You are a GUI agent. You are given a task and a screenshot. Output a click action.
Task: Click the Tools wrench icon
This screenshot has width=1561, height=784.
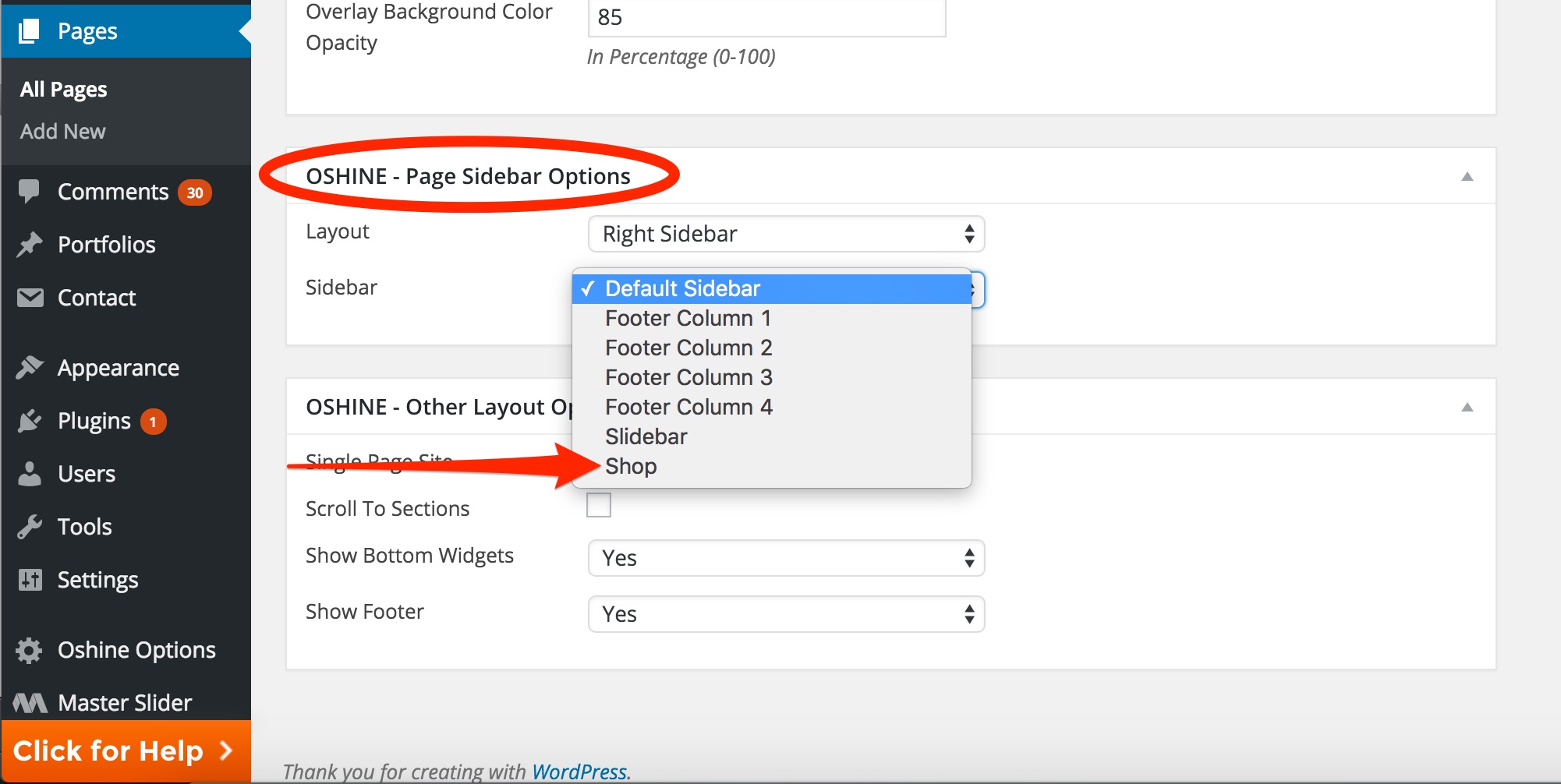click(x=30, y=526)
